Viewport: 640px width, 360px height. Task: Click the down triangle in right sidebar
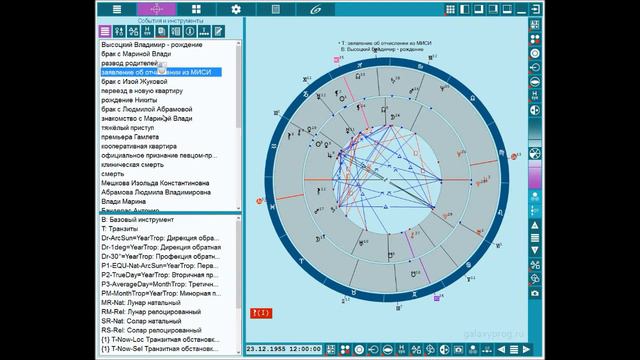[x=535, y=250]
